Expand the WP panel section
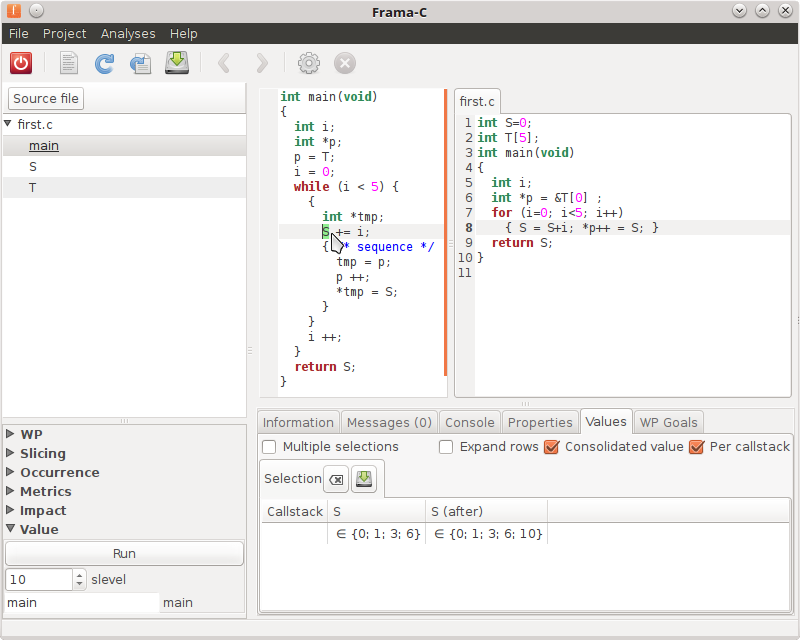 pos(10,434)
